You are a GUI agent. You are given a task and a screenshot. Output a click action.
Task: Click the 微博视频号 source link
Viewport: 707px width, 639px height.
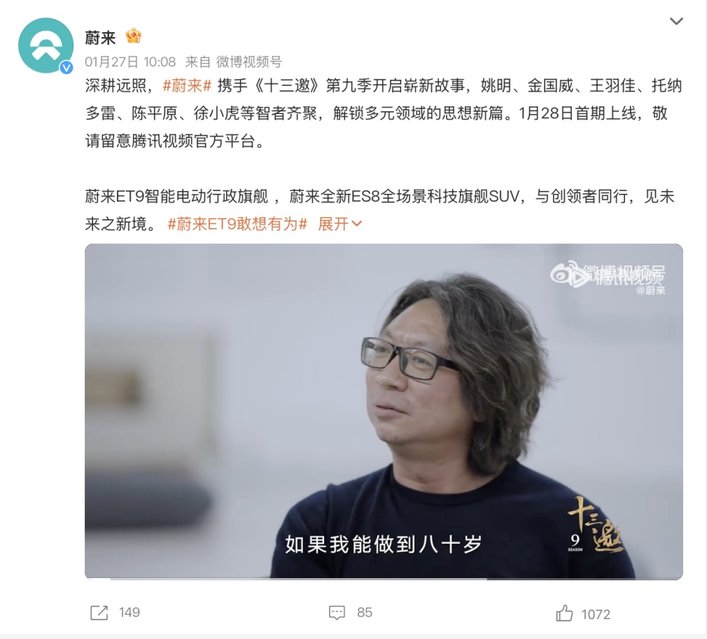click(x=249, y=62)
